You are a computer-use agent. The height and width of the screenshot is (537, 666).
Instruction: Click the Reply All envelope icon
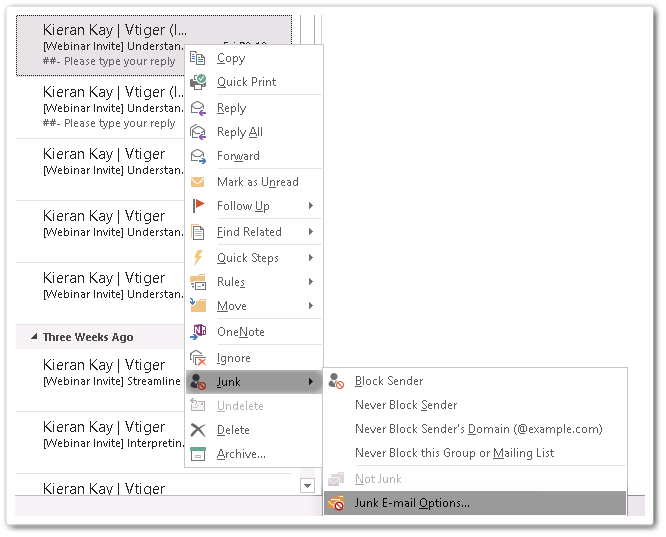pos(198,132)
